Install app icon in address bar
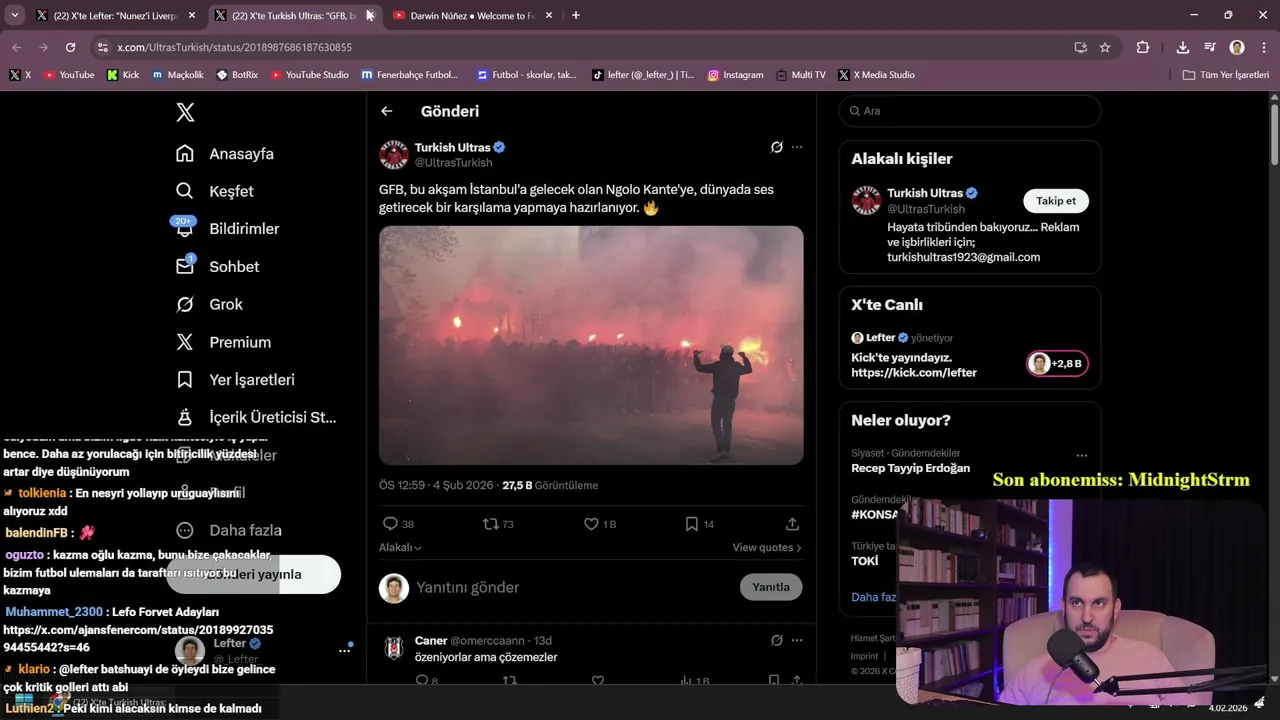Viewport: 1280px width, 720px height. coord(1080,47)
